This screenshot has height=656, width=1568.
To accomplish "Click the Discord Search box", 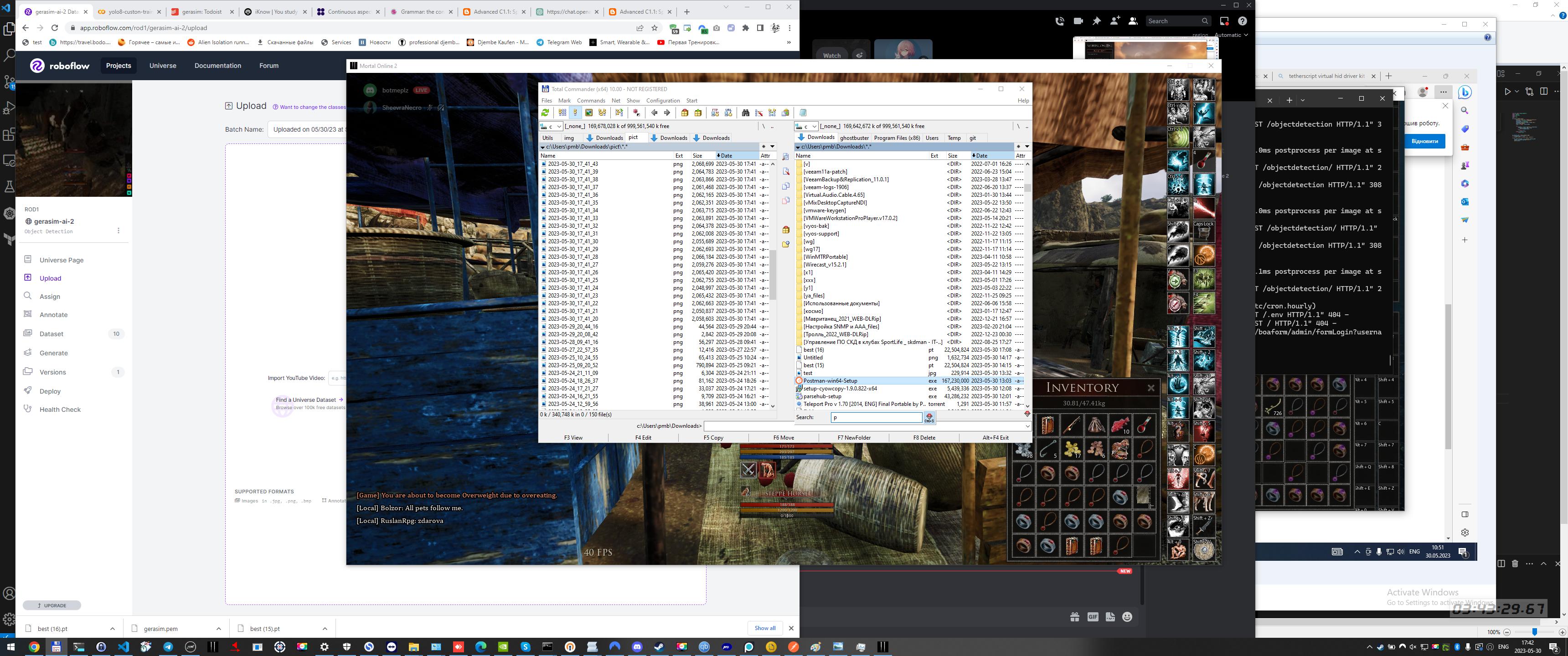I will click(1178, 20).
